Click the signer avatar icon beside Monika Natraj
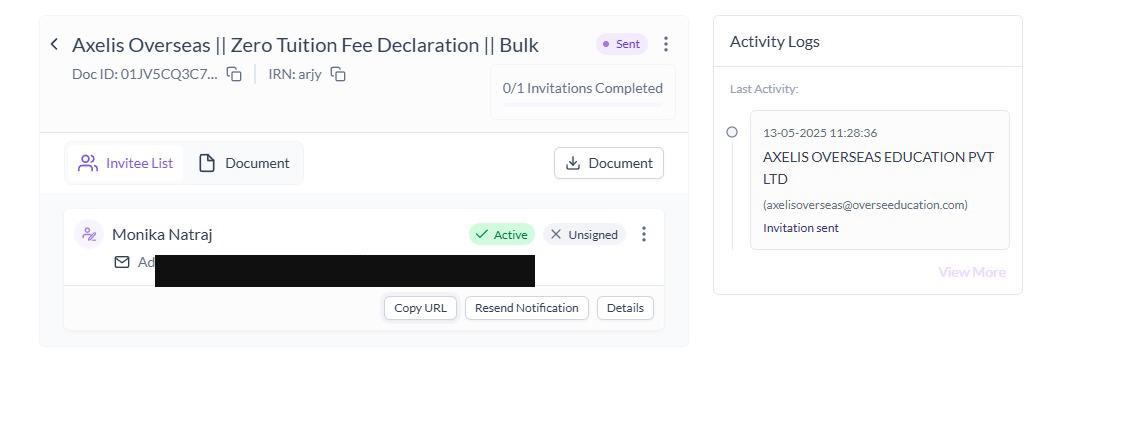 (89, 234)
